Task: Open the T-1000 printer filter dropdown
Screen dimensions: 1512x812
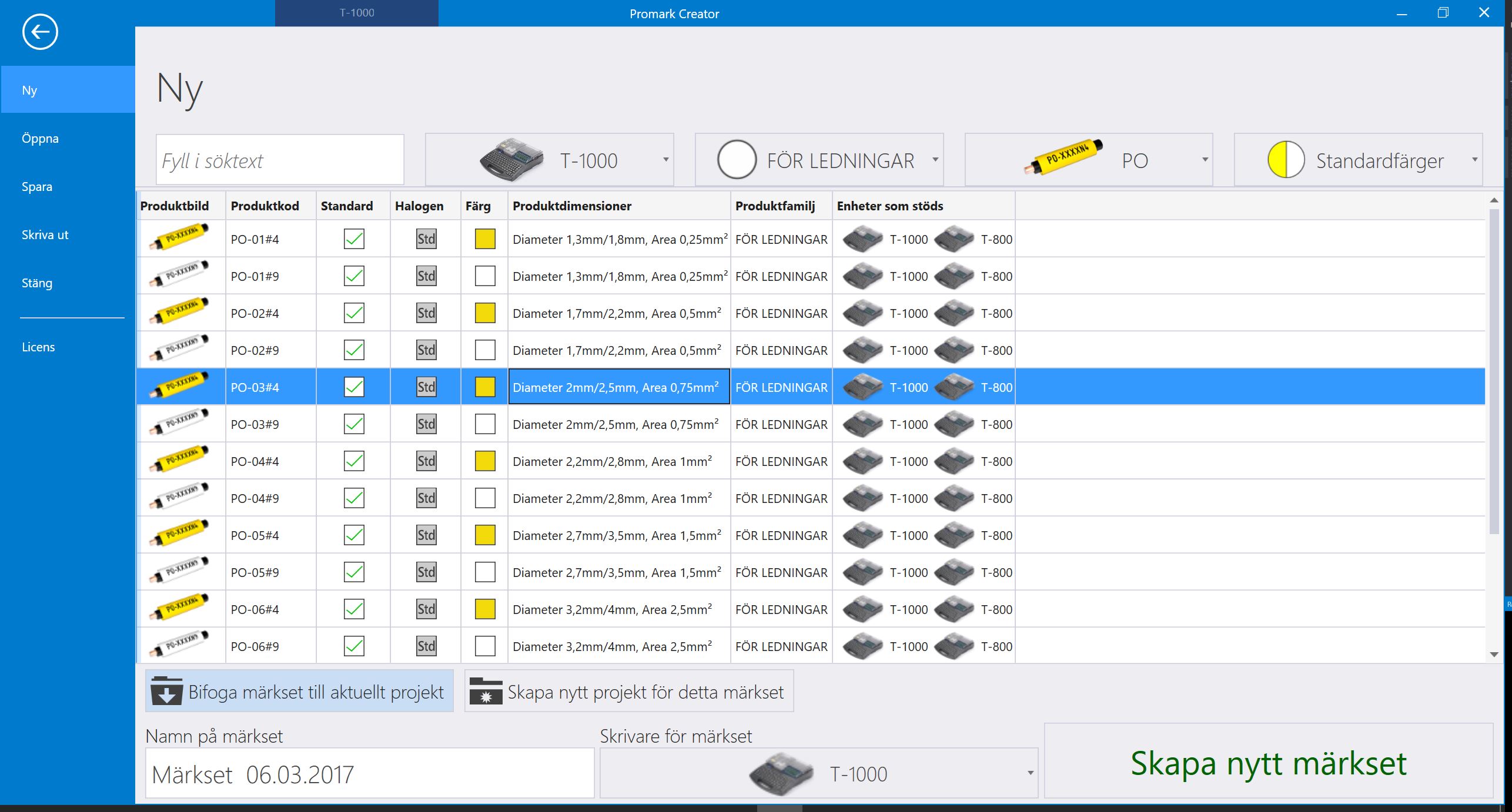Action: [549, 160]
